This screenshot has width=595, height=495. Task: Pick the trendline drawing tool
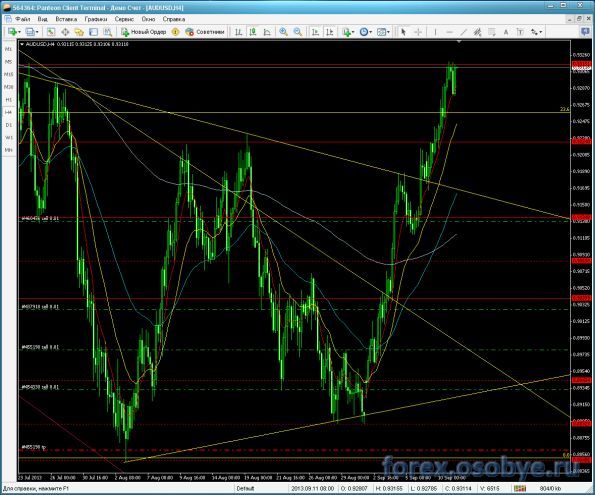(463, 32)
